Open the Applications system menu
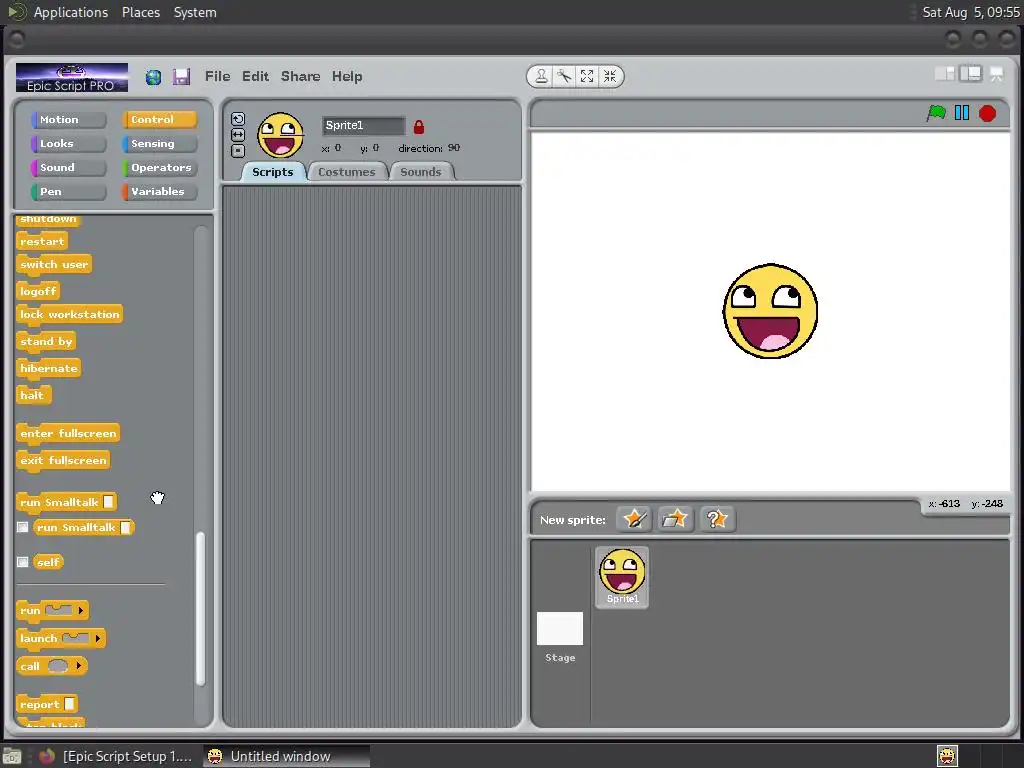The height and width of the screenshot is (768, 1024). coord(71,12)
